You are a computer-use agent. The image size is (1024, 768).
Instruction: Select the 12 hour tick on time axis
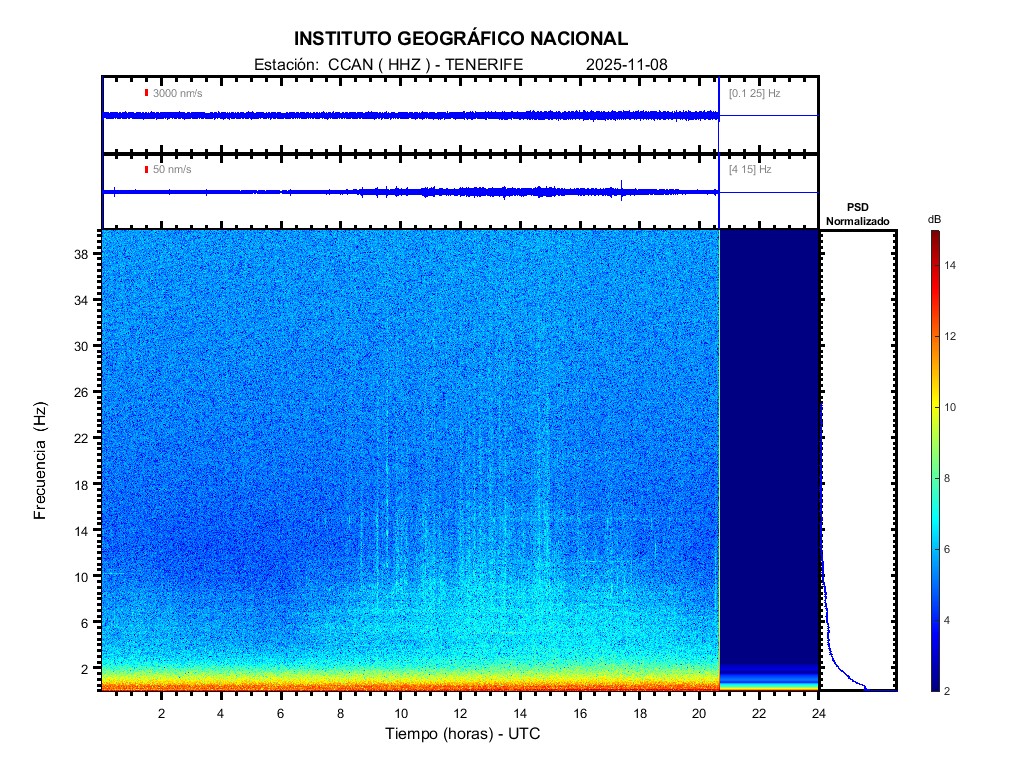(x=460, y=713)
